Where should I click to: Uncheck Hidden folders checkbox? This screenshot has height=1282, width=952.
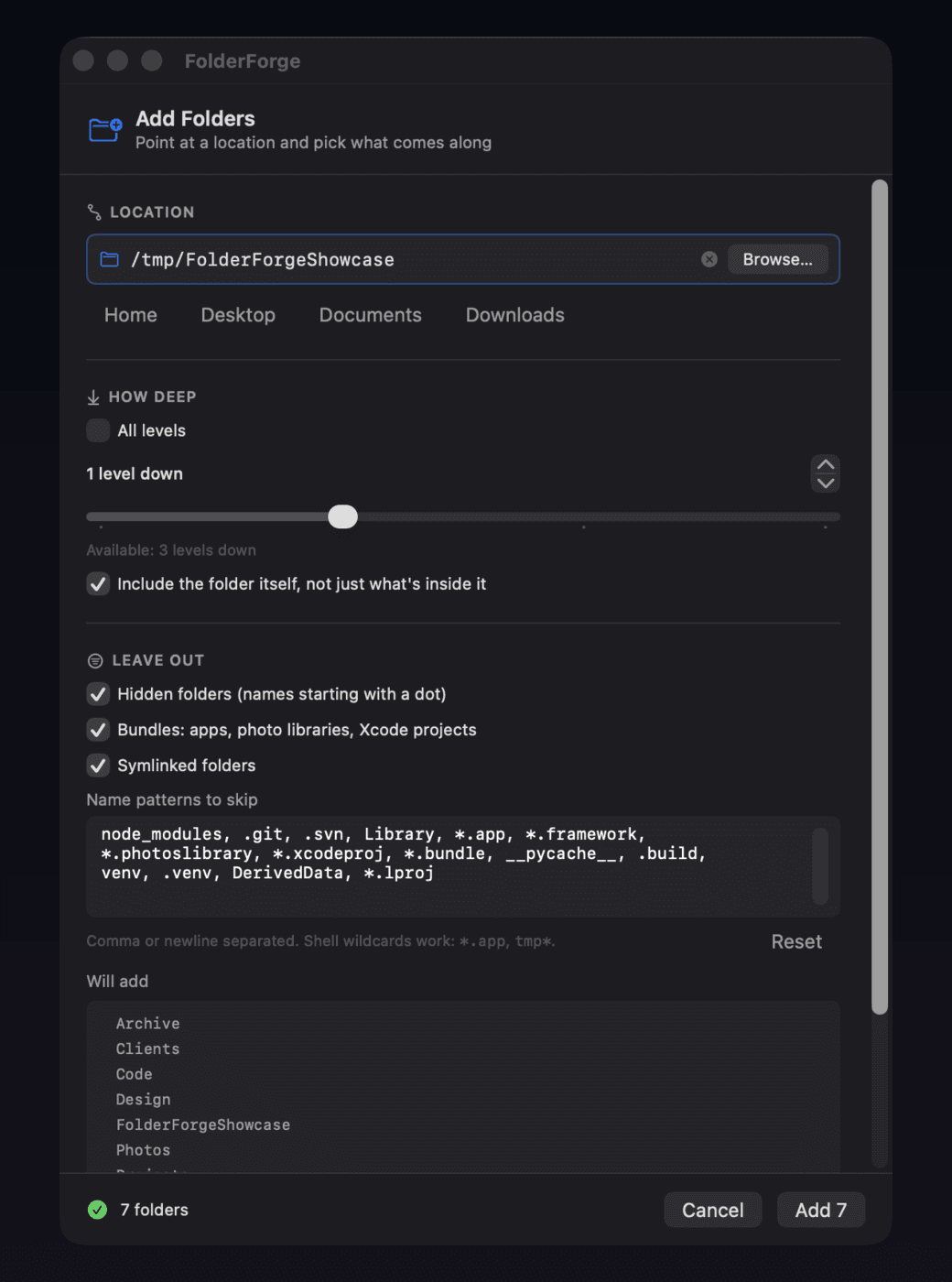[98, 694]
